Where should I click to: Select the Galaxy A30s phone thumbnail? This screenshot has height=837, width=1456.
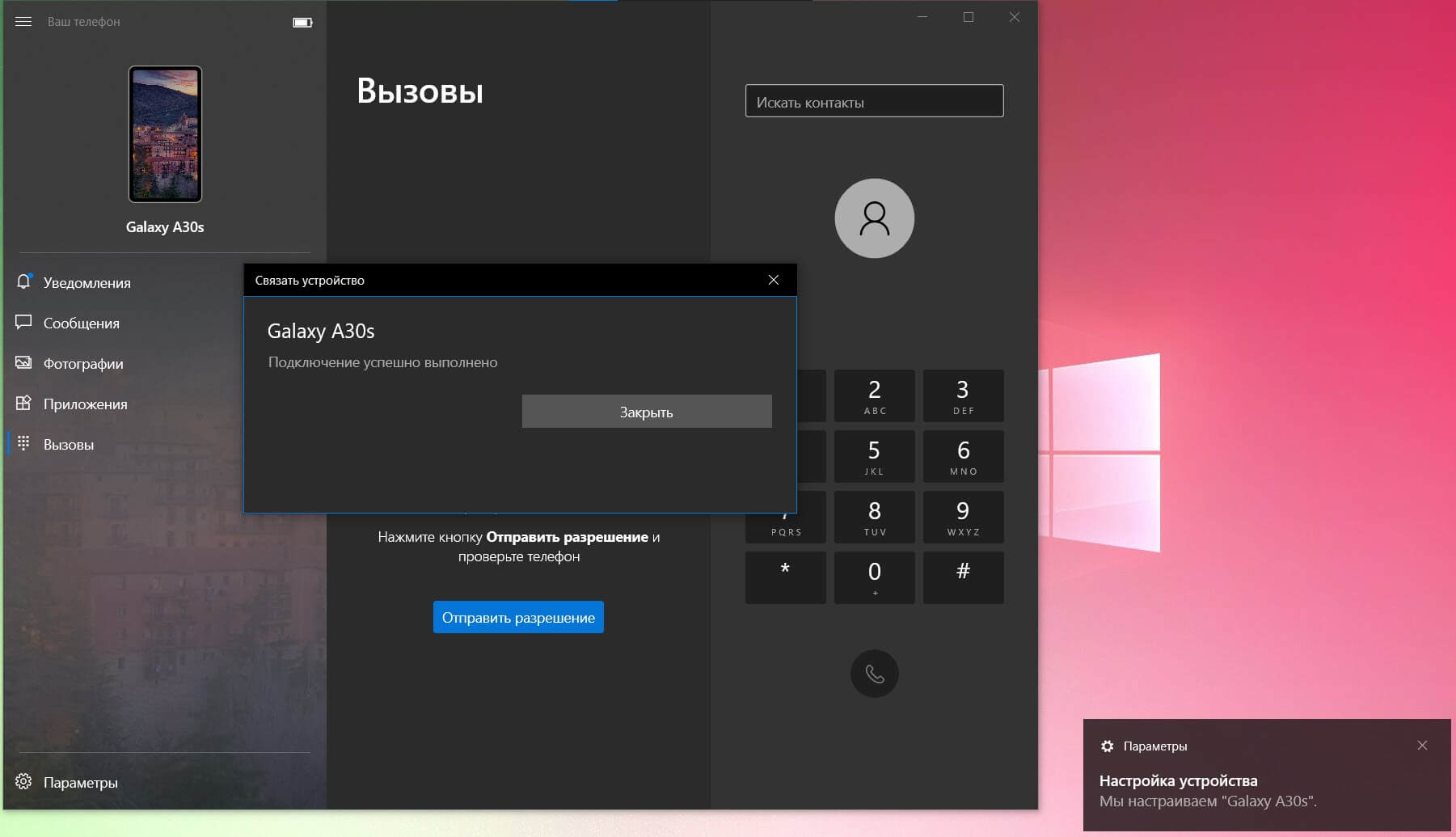[x=165, y=134]
